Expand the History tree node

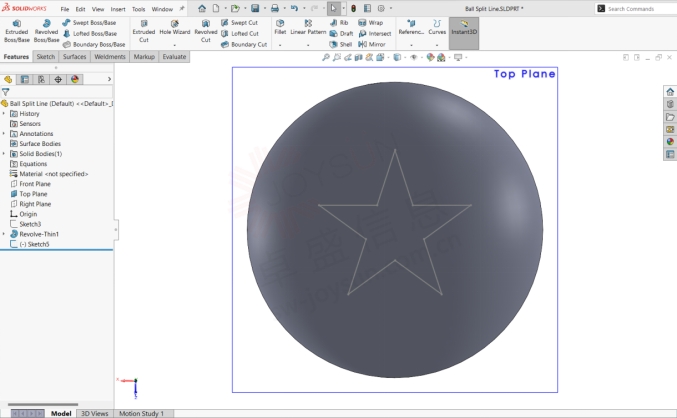(x=4, y=114)
